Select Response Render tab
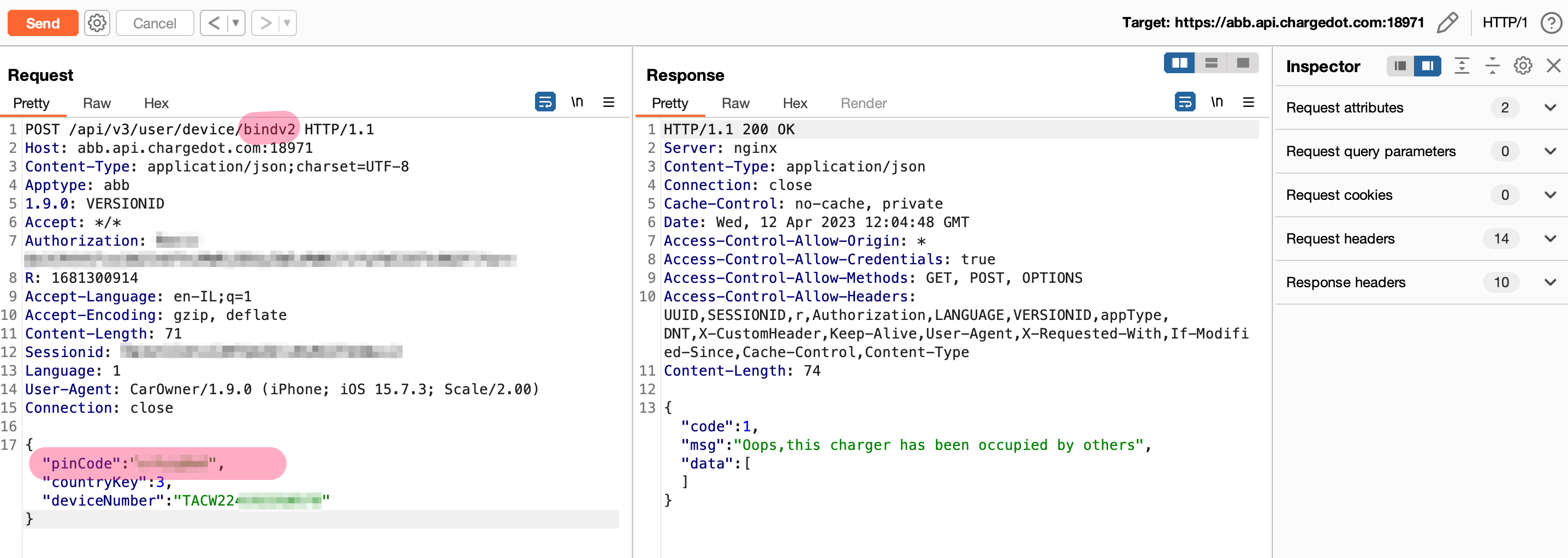The width and height of the screenshot is (1568, 558). [863, 103]
